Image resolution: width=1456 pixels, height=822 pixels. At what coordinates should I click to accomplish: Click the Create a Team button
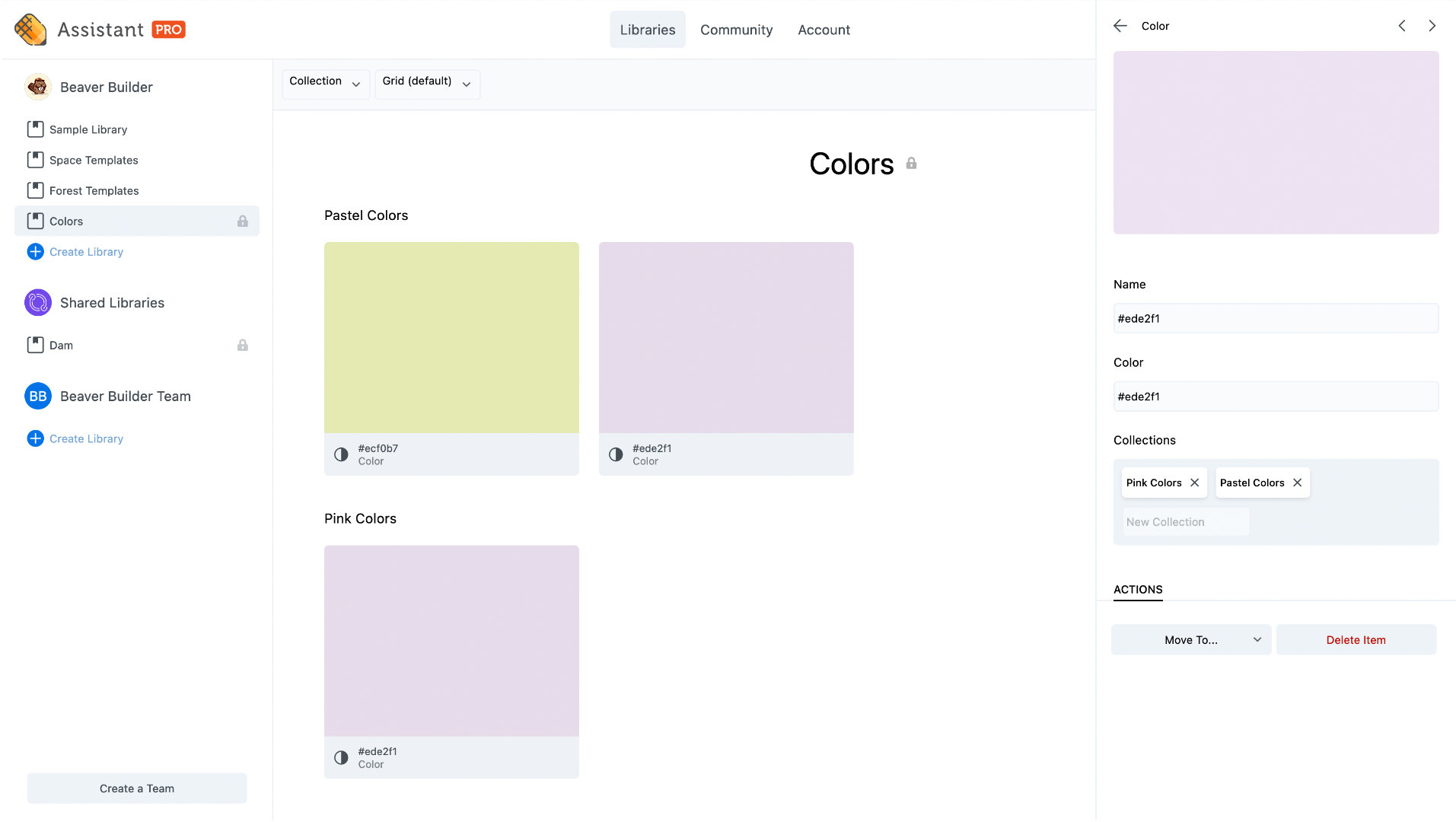tap(136, 788)
